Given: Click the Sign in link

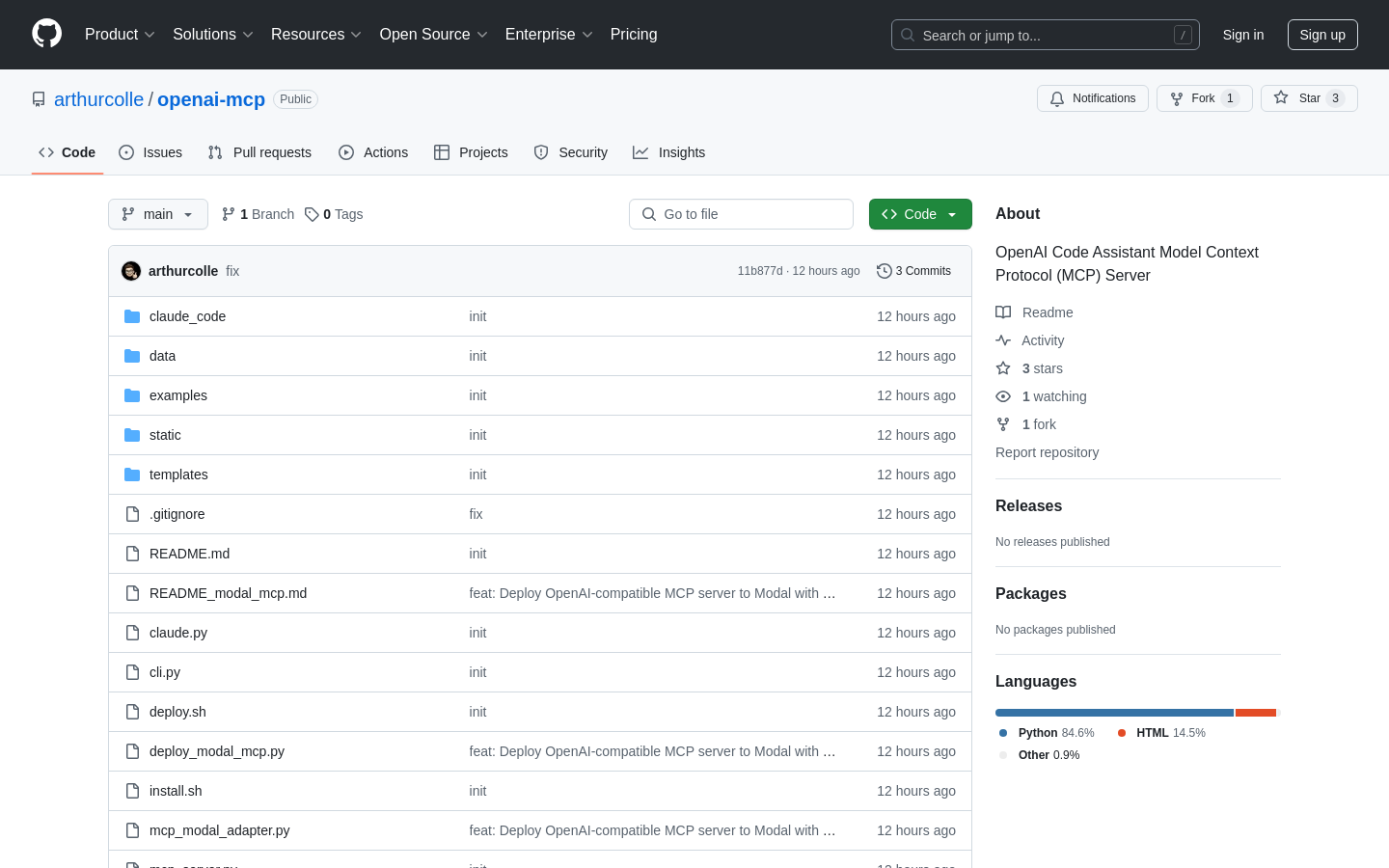Looking at the screenshot, I should 1243,35.
